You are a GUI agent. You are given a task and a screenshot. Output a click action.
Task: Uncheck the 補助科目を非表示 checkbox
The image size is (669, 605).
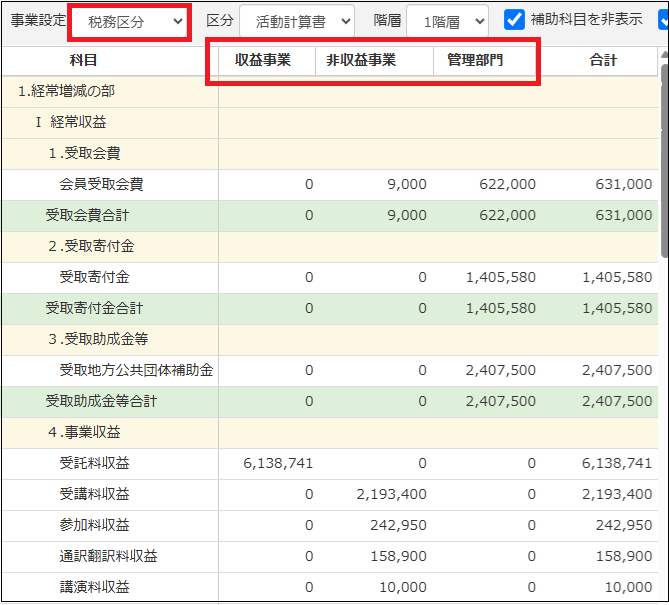[x=514, y=20]
